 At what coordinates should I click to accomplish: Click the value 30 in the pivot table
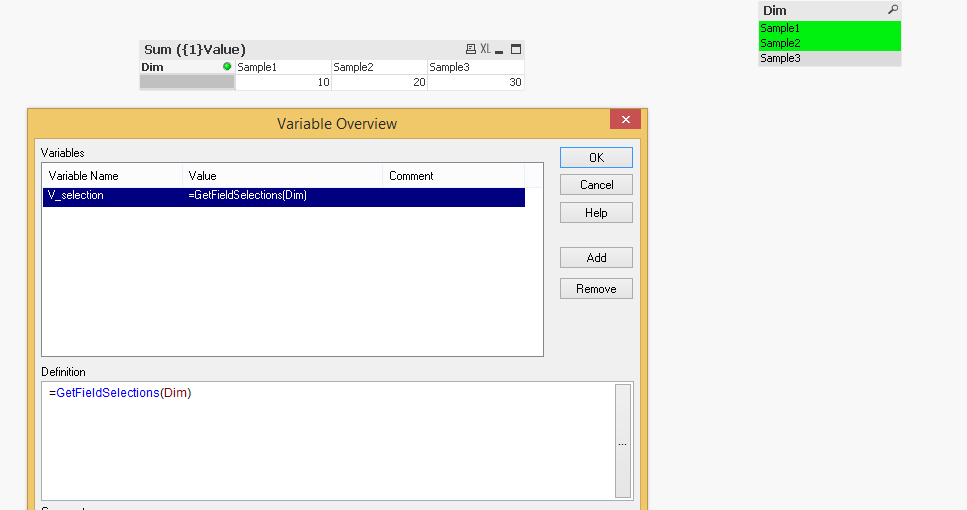475,82
